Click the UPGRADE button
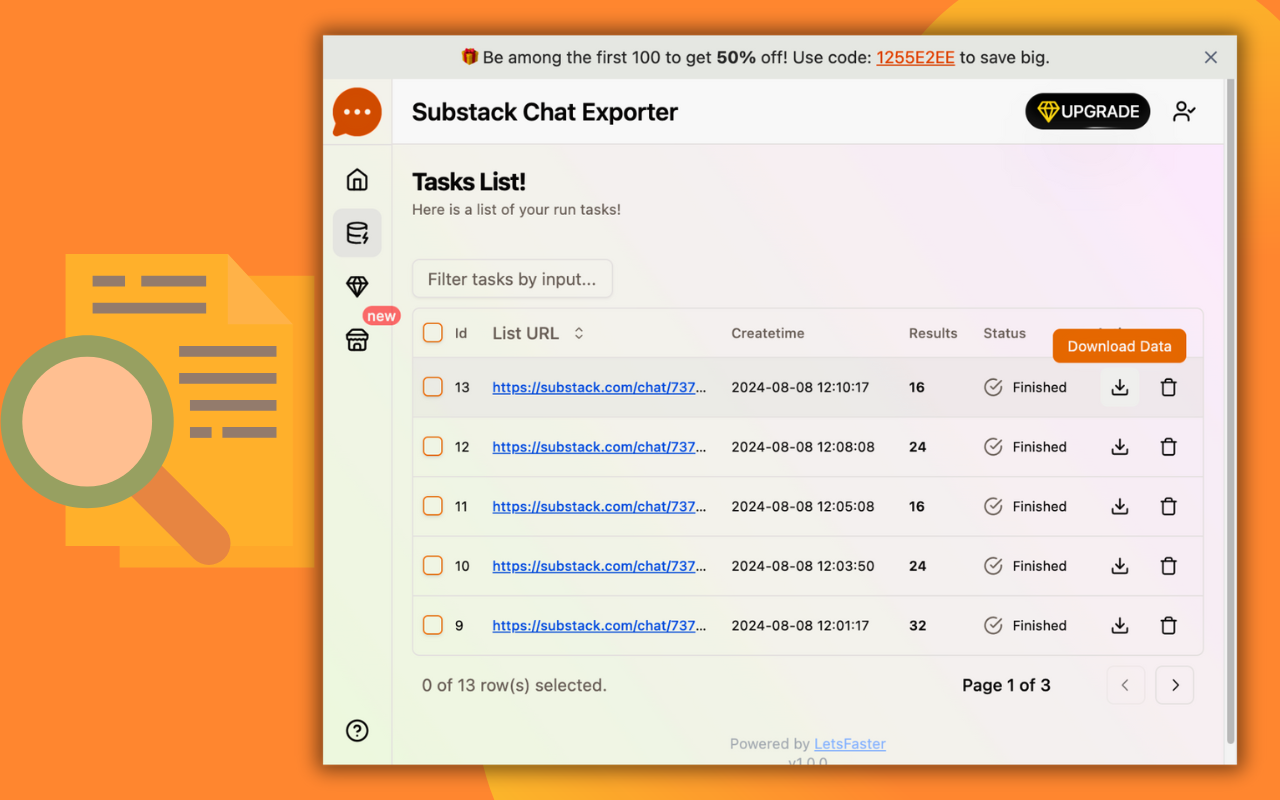 coord(1088,112)
